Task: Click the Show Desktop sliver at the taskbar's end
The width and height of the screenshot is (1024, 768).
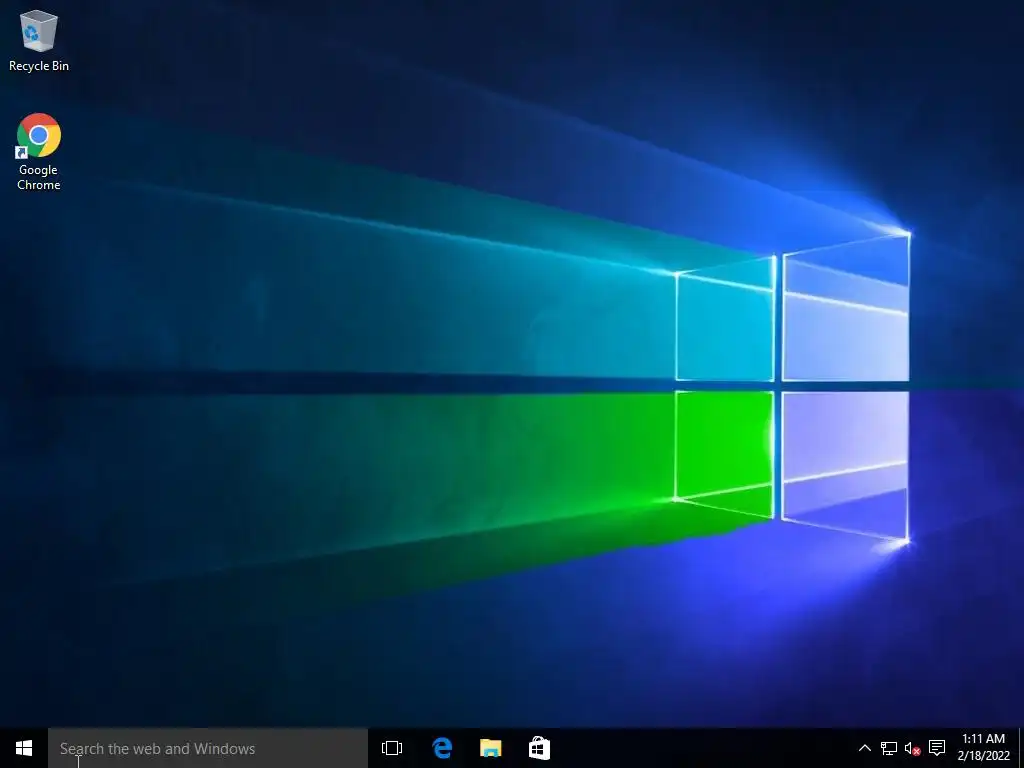Action: (x=1021, y=748)
